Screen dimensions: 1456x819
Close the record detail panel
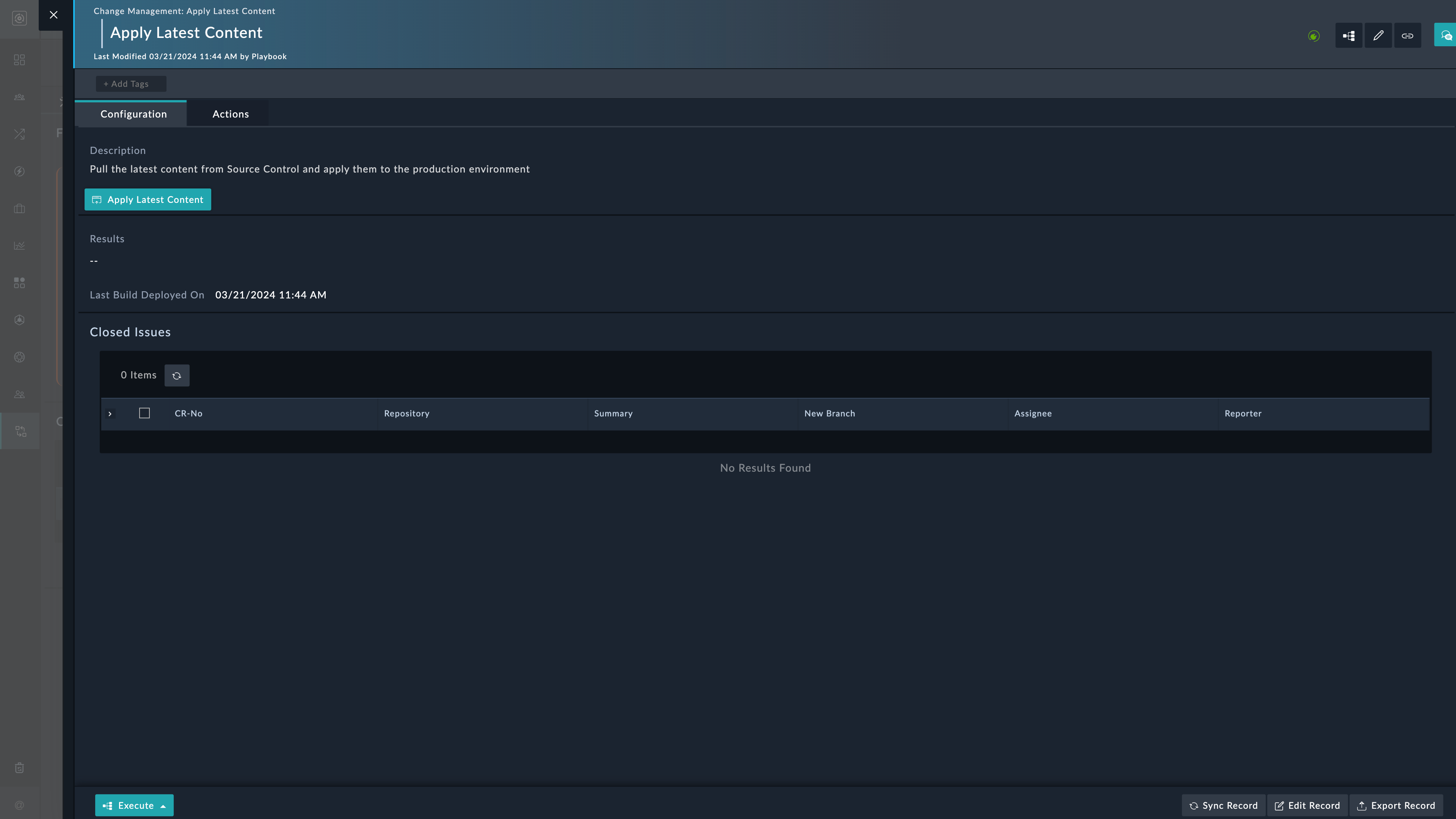(x=54, y=15)
